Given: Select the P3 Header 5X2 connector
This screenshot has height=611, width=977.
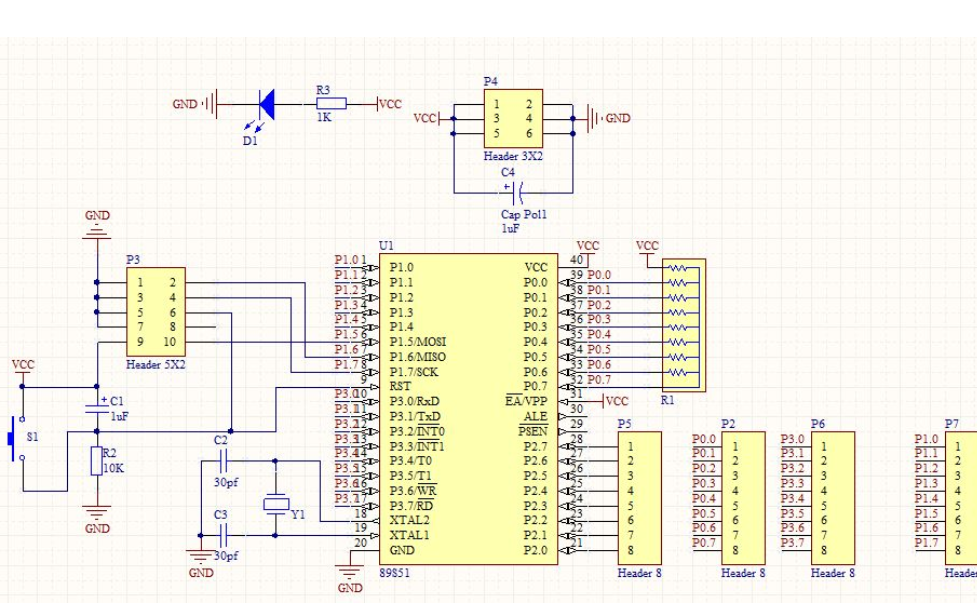Looking at the screenshot, I should [155, 312].
